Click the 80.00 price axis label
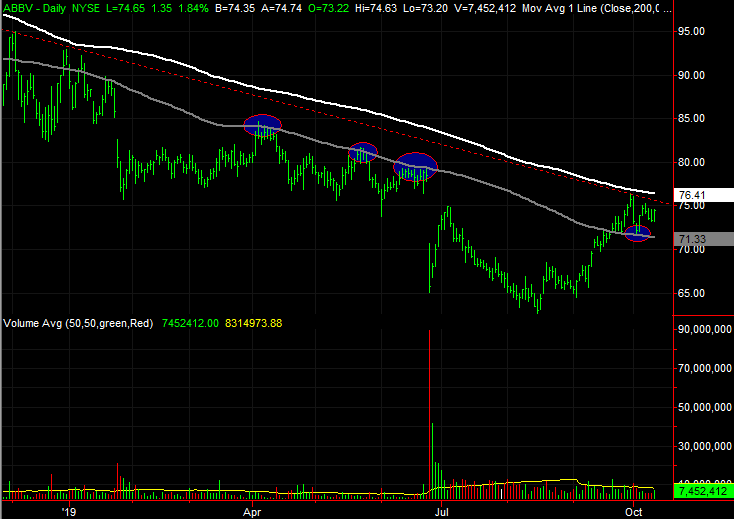Viewport: 734px width, 519px height. tap(692, 162)
